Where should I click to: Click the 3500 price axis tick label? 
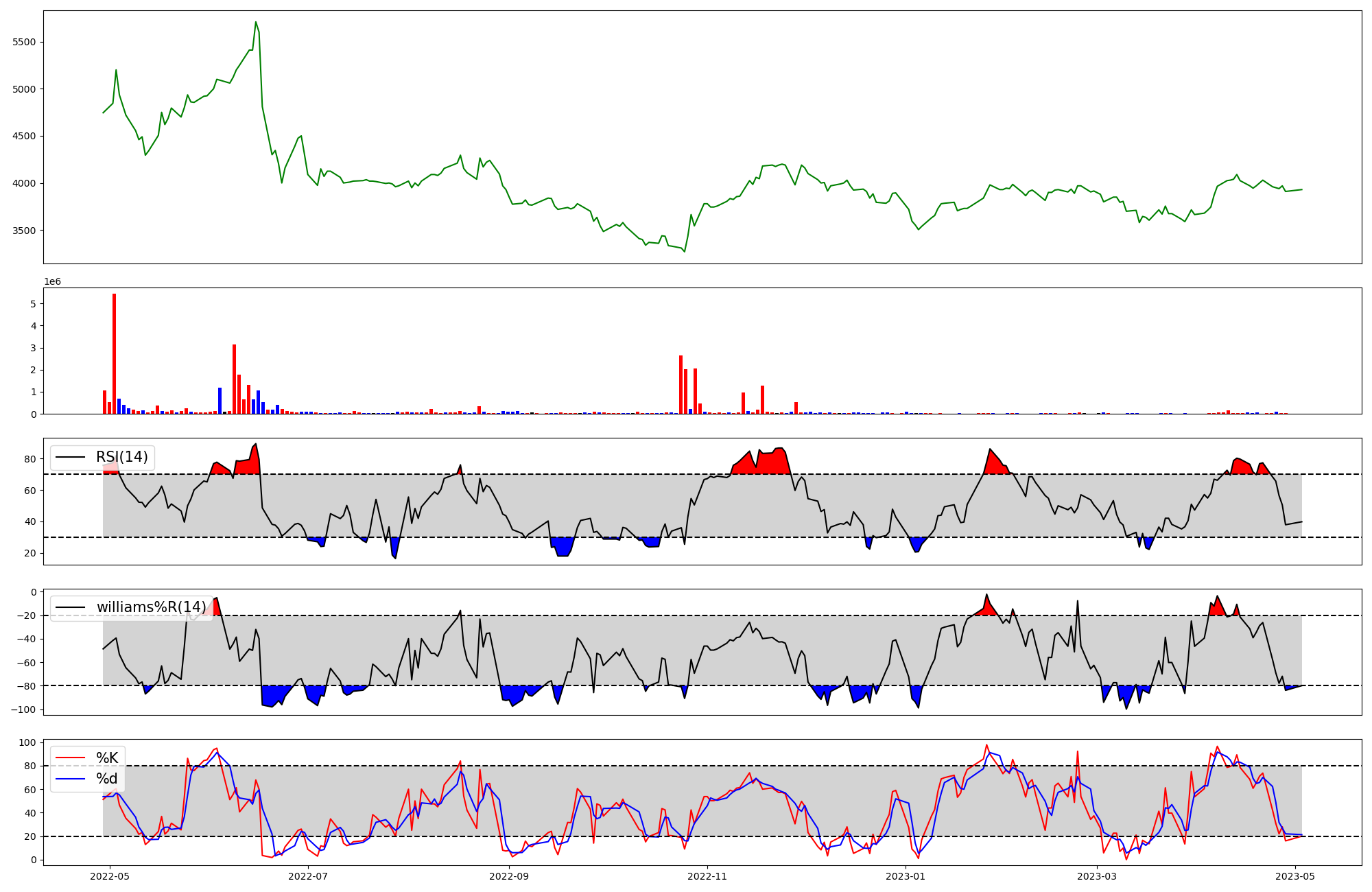click(24, 231)
